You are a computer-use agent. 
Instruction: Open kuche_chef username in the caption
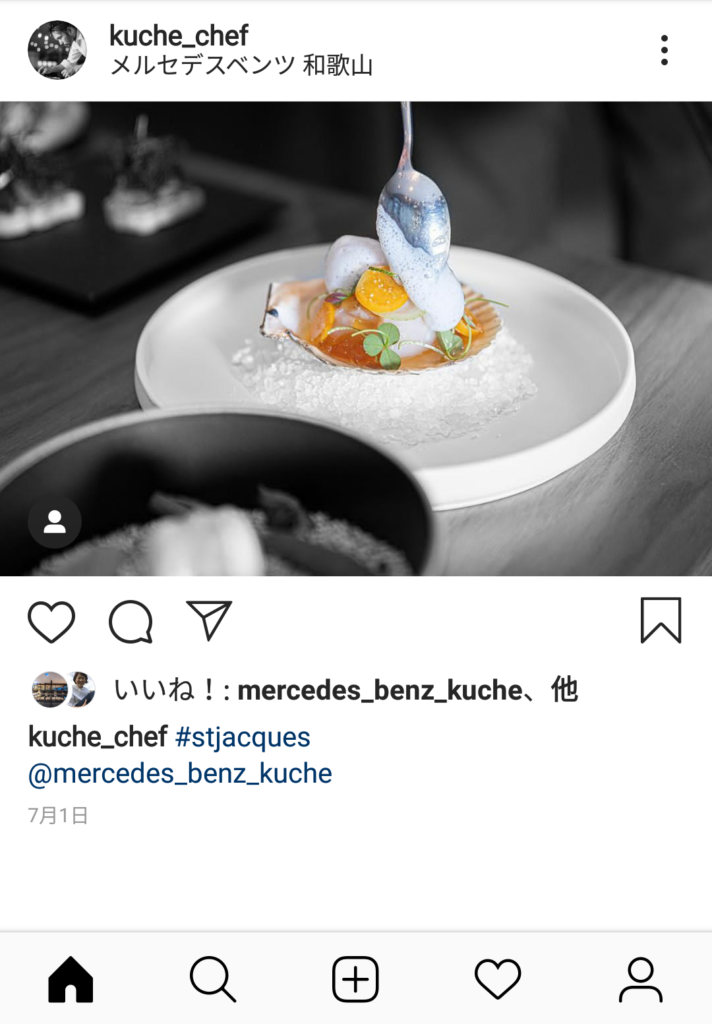pyautogui.click(x=98, y=737)
